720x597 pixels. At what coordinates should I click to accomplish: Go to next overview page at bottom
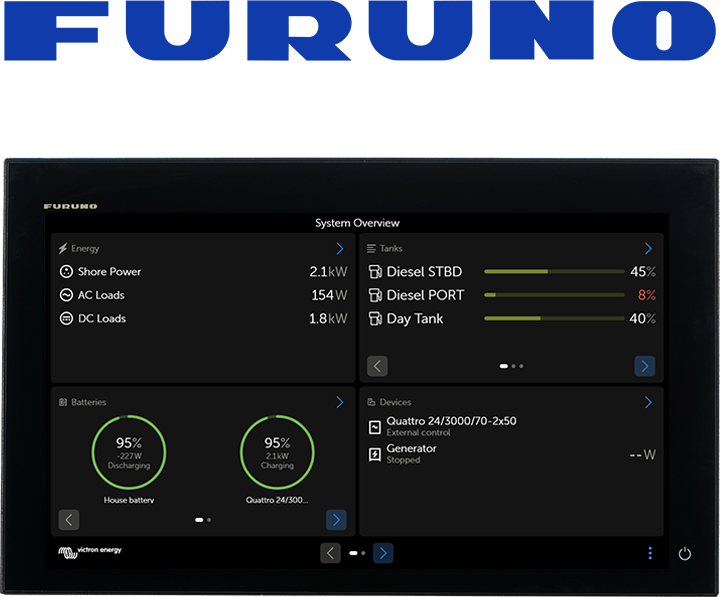point(383,553)
